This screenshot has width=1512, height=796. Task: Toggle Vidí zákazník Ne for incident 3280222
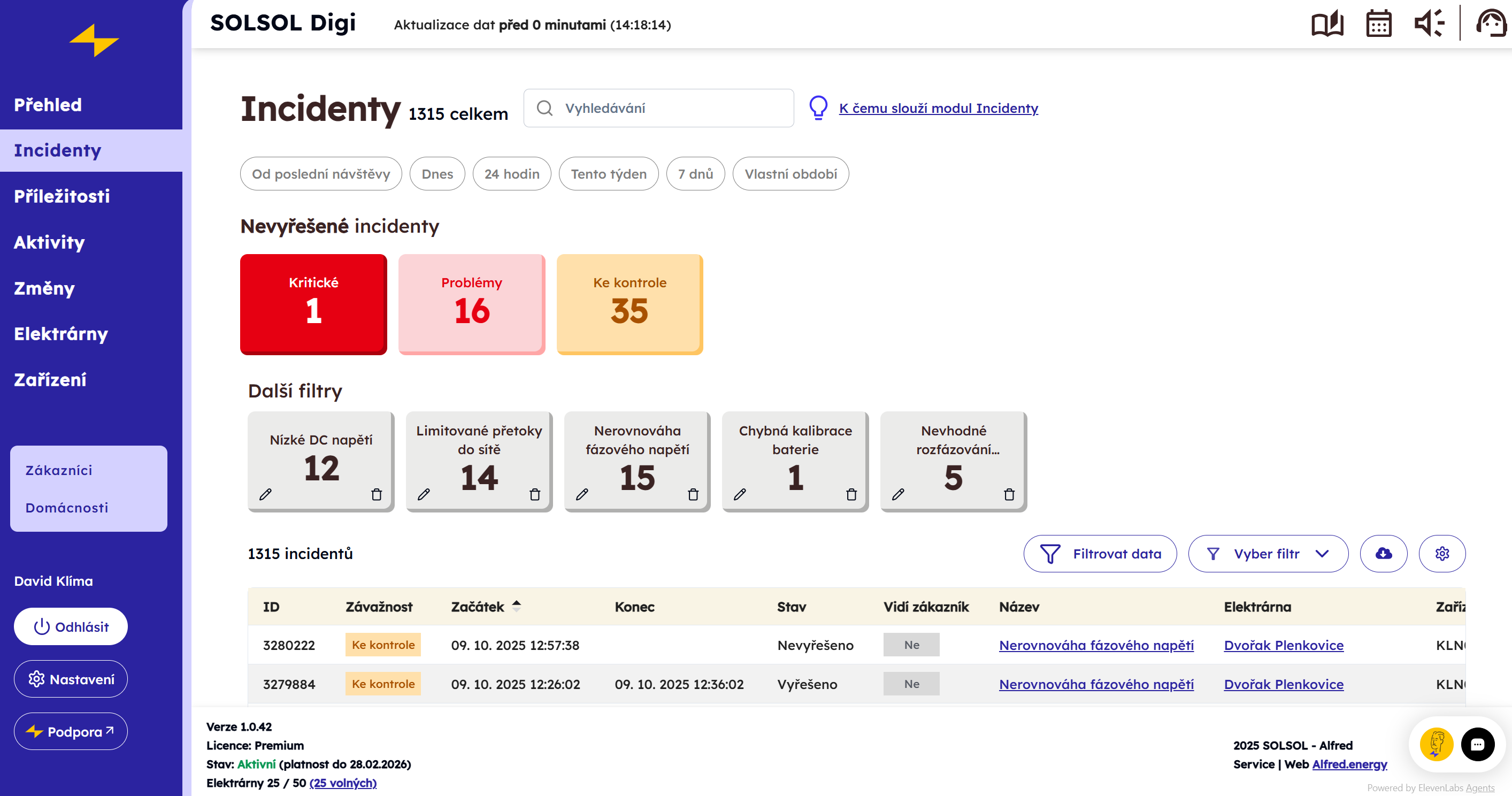pos(911,645)
